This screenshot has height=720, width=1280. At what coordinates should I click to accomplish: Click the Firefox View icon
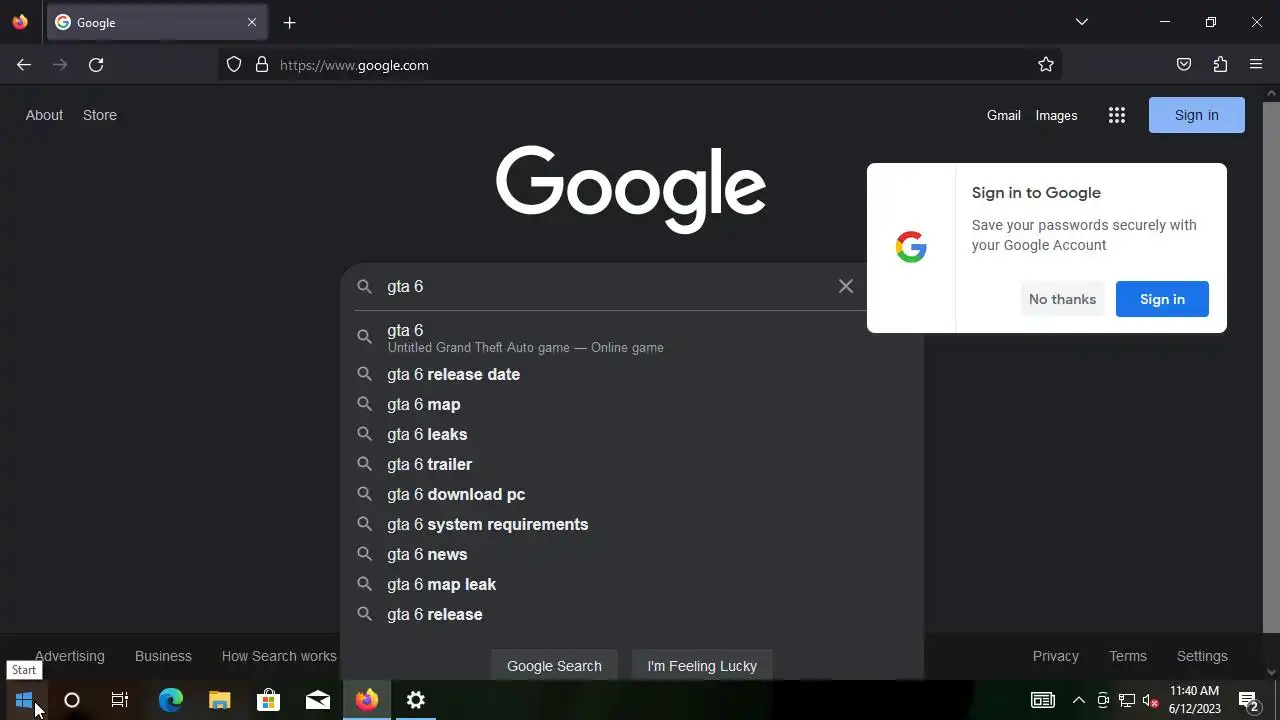(x=20, y=22)
